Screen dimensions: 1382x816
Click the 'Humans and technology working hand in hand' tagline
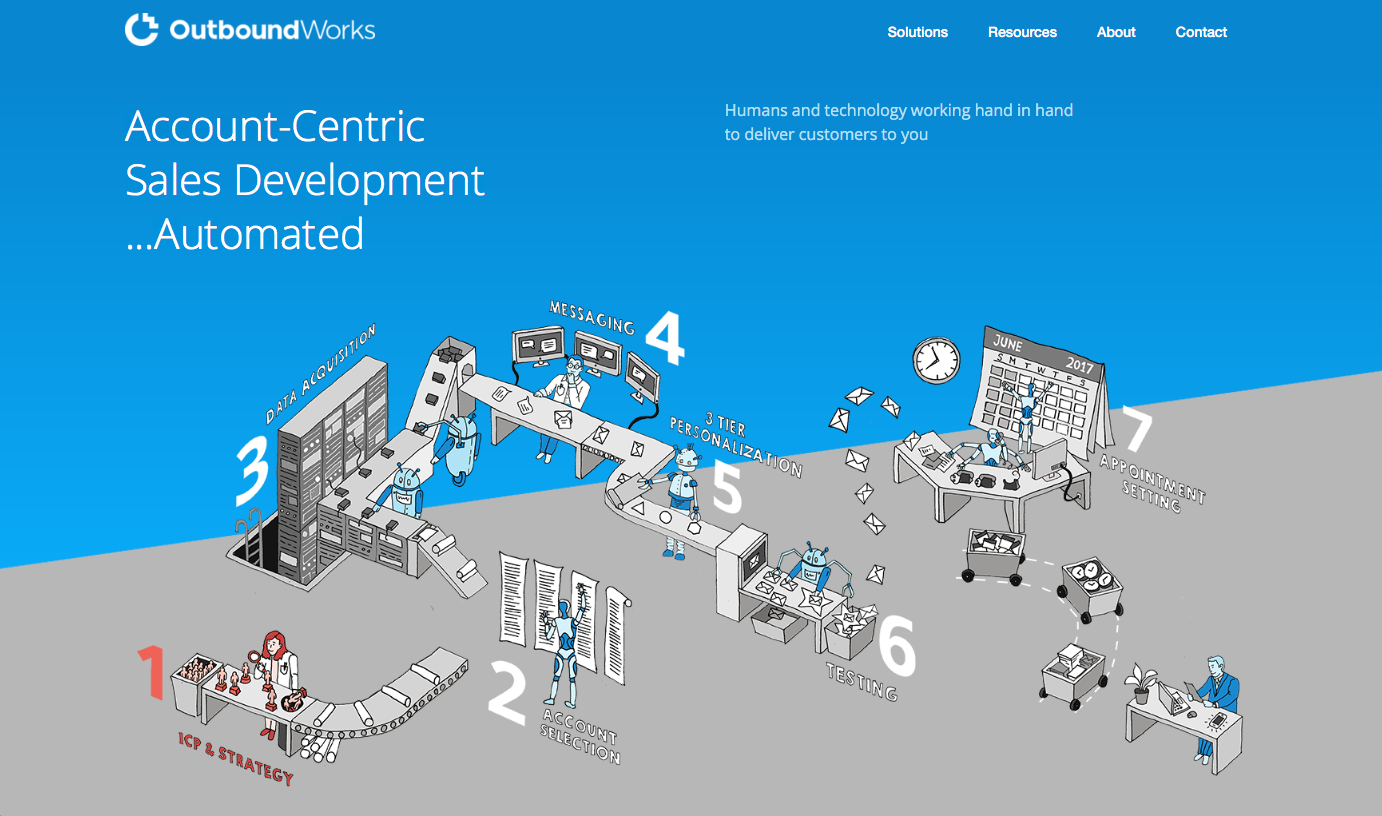[898, 122]
